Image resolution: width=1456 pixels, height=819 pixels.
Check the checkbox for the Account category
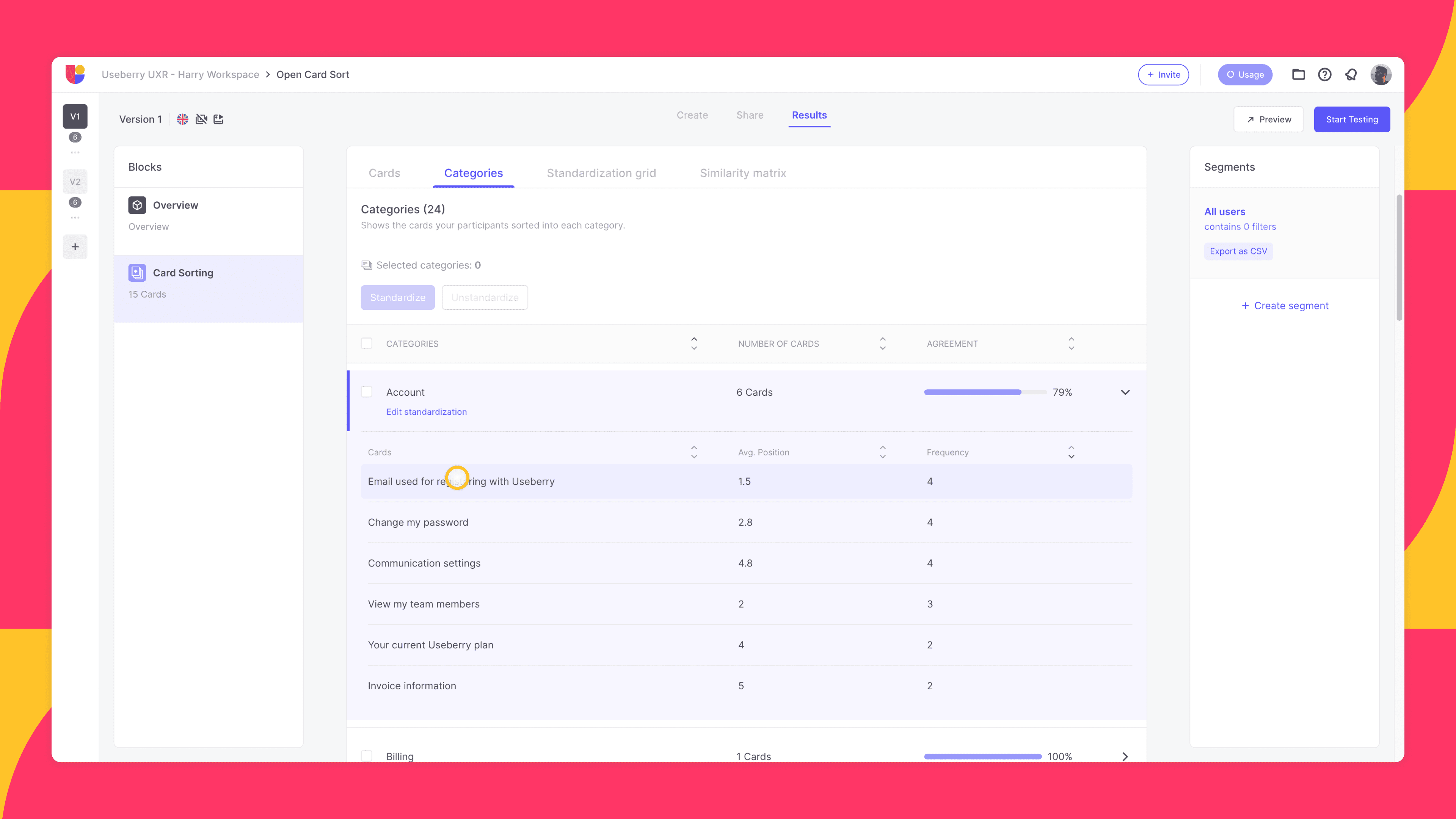click(367, 392)
